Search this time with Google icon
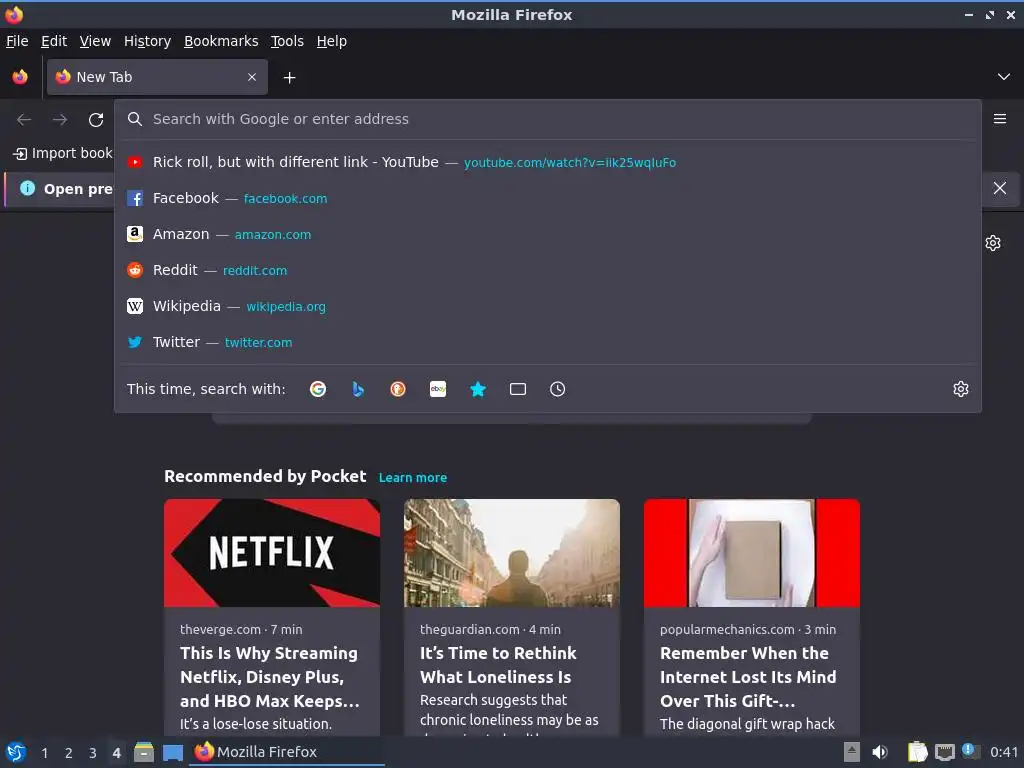The width and height of the screenshot is (1024, 768). [x=318, y=389]
